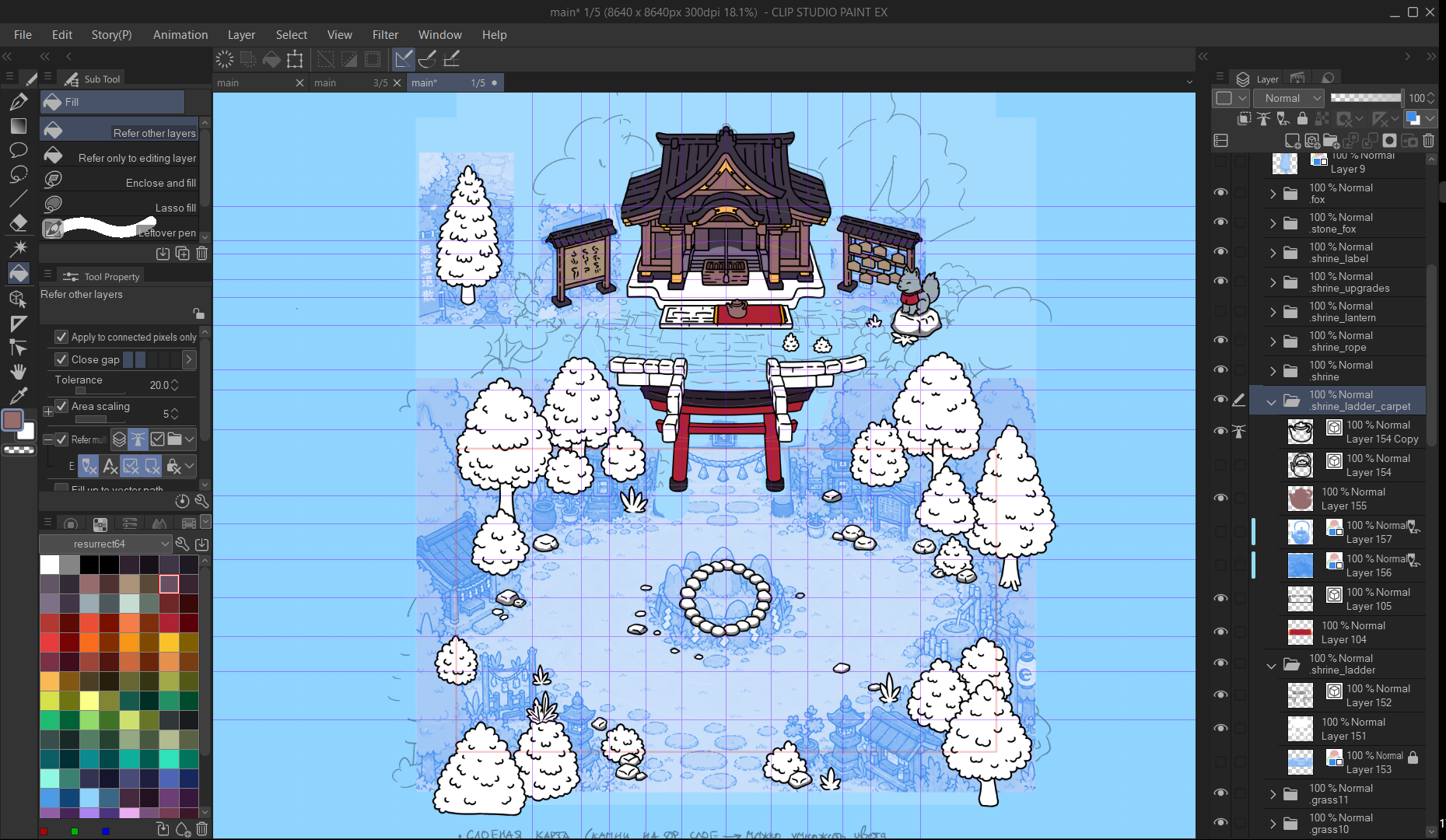The image size is (1446, 840).
Task: Delete layer with trash icon in Layer panel
Action: click(1429, 141)
